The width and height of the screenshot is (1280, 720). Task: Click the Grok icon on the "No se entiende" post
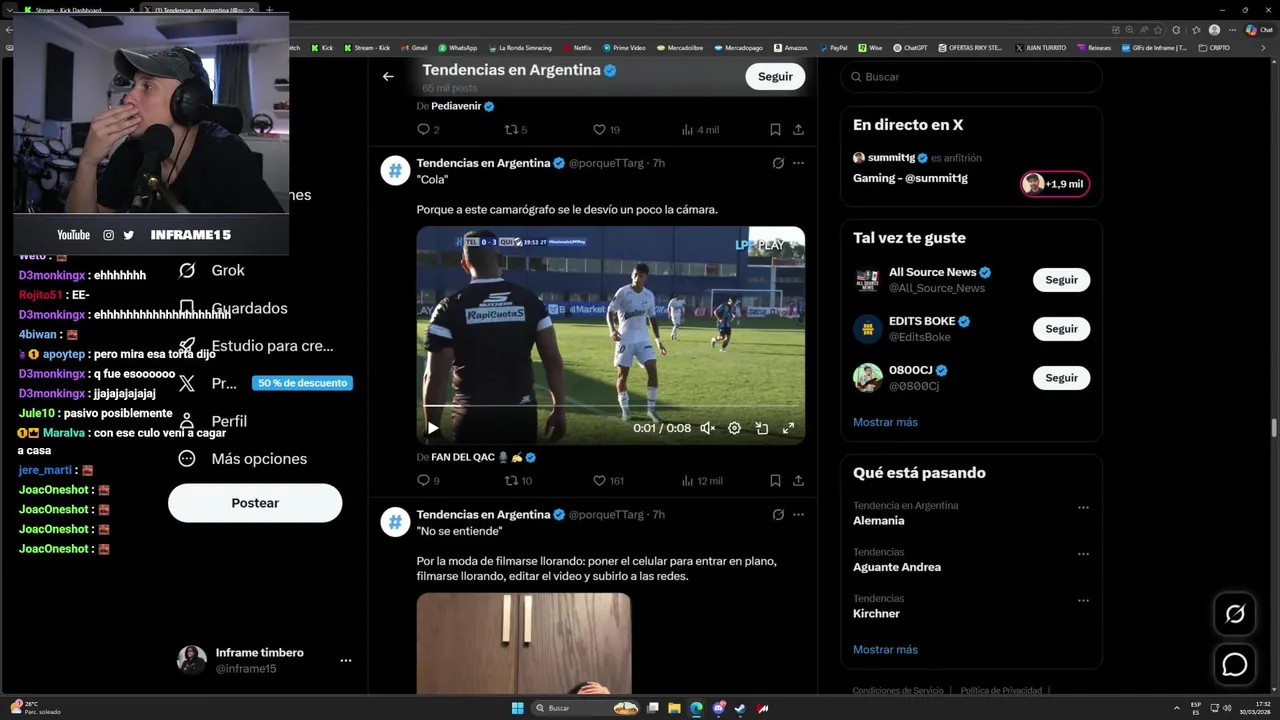coord(778,515)
